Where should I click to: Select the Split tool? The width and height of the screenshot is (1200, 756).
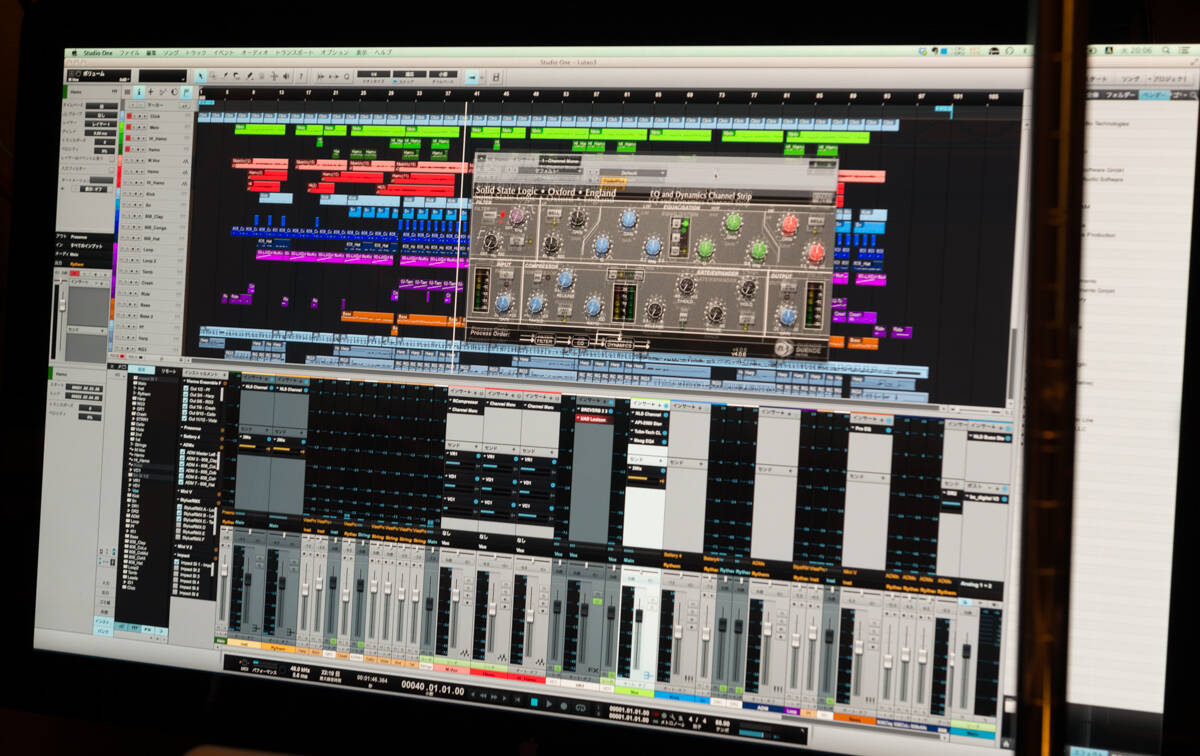tap(225, 76)
